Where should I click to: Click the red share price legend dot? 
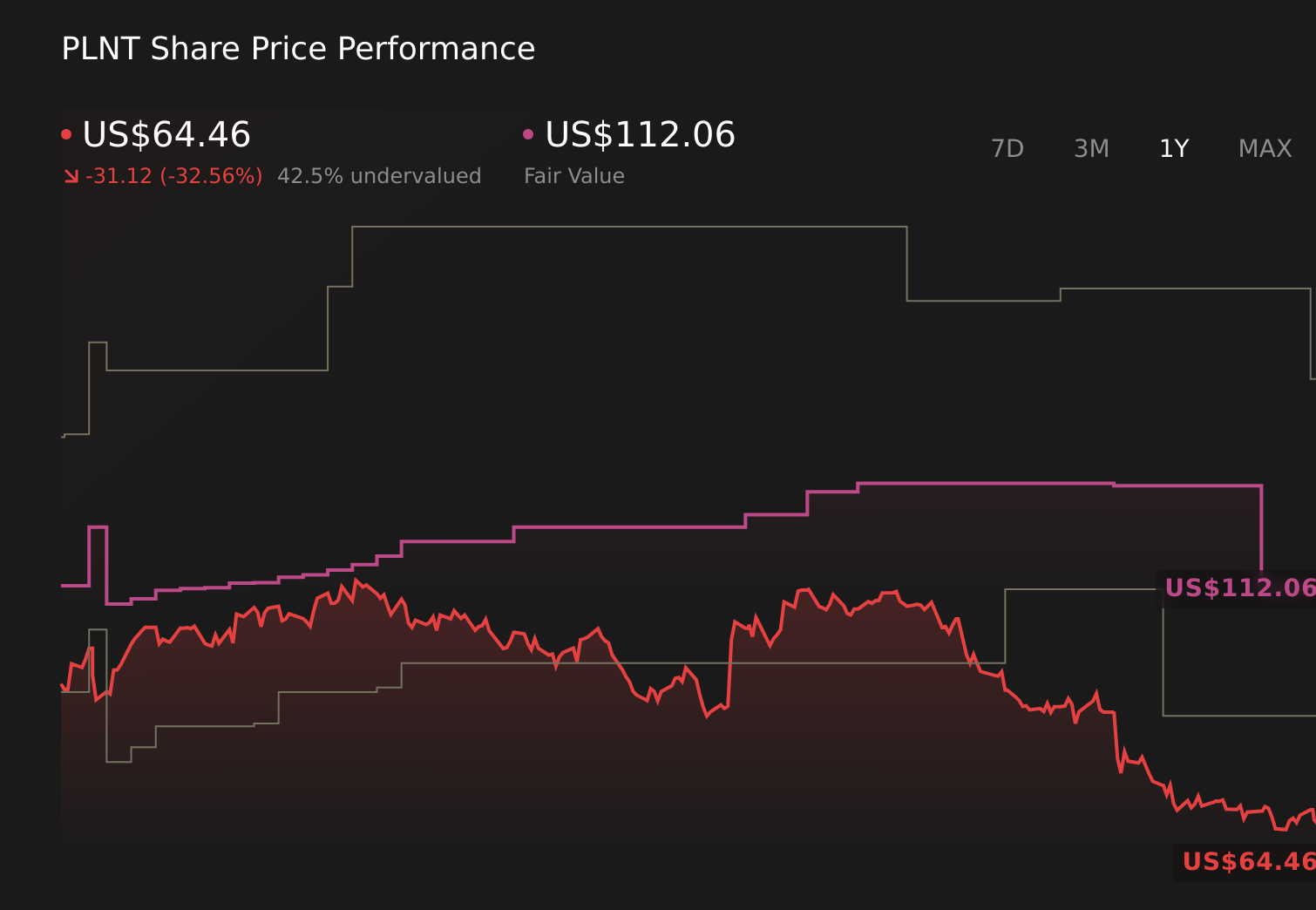point(66,132)
